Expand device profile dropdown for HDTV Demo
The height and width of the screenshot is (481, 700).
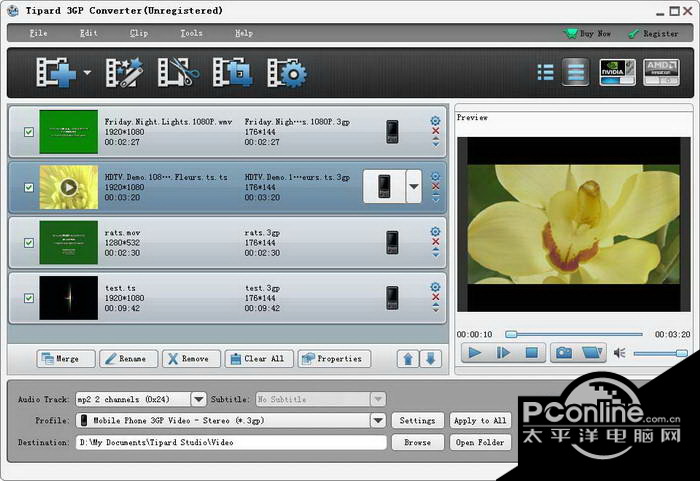(x=413, y=186)
